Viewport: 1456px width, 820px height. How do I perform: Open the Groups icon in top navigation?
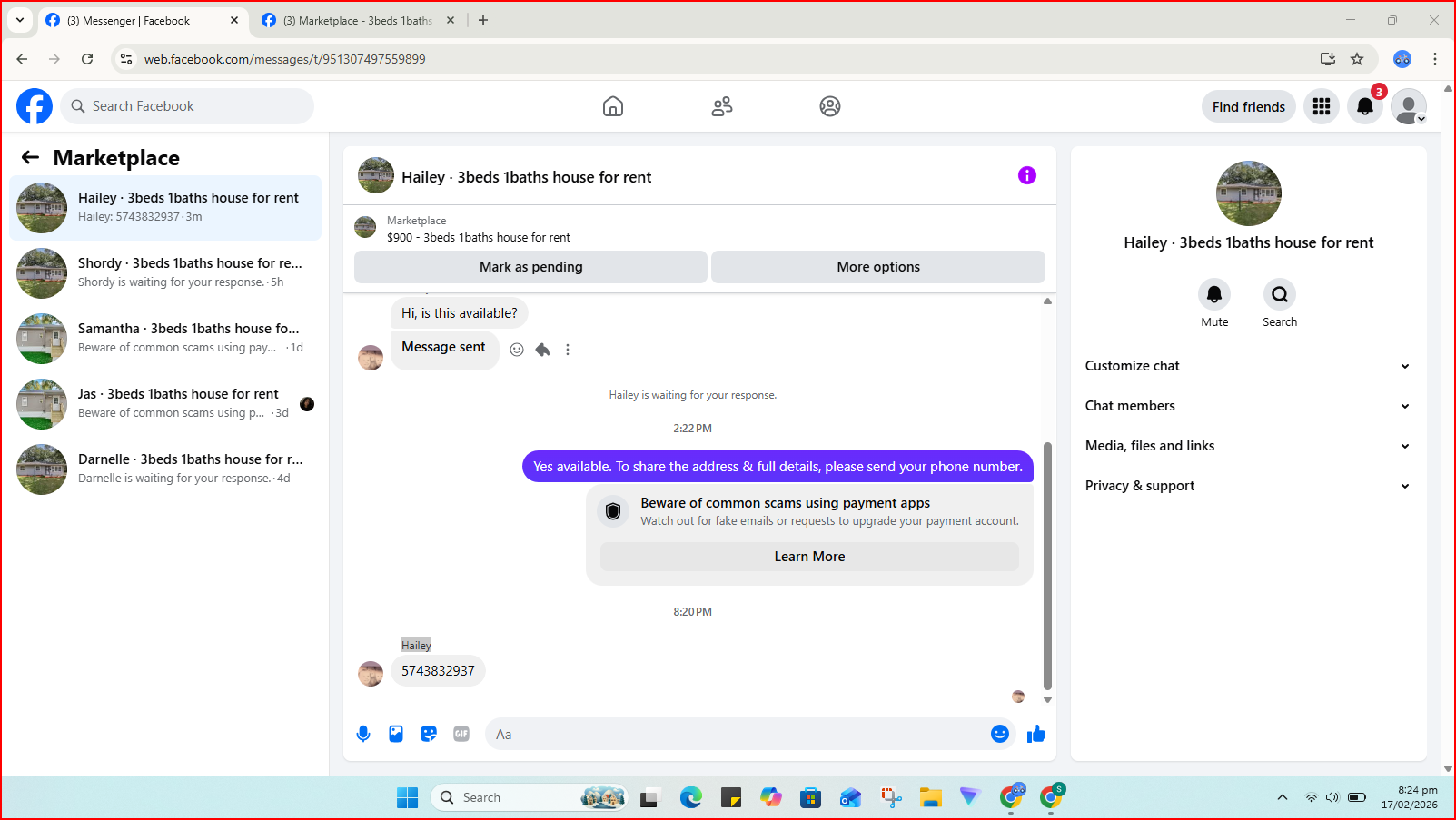(830, 106)
